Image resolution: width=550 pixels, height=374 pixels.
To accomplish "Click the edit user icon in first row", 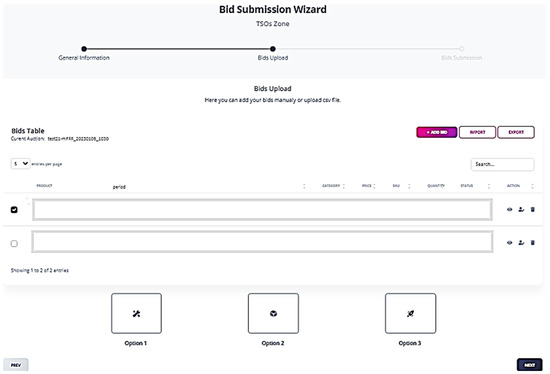I will (x=521, y=209).
